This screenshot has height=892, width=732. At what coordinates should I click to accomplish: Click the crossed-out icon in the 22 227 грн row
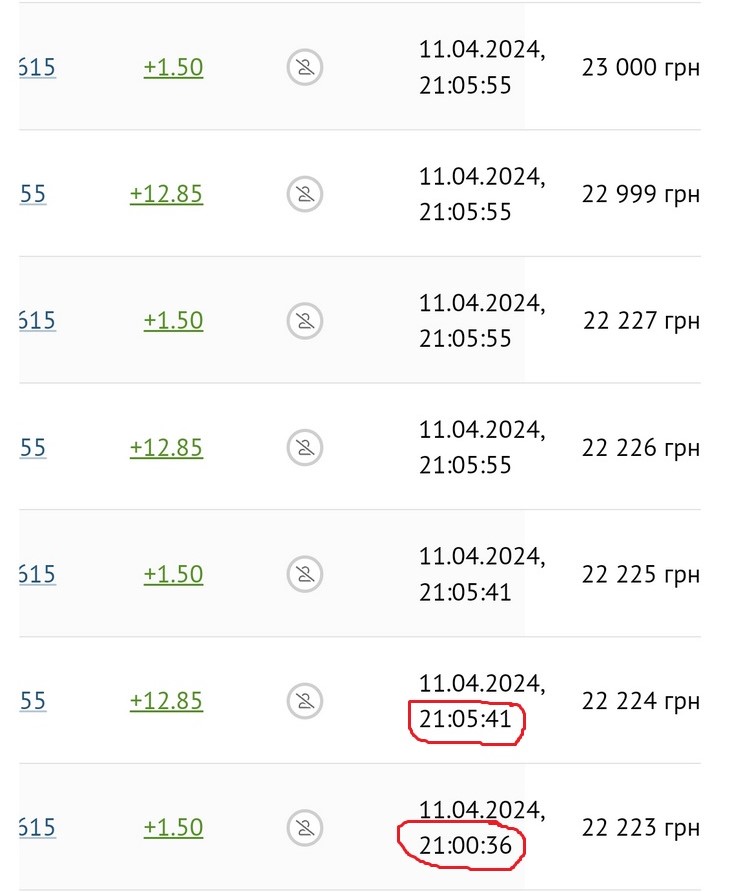[x=304, y=321]
